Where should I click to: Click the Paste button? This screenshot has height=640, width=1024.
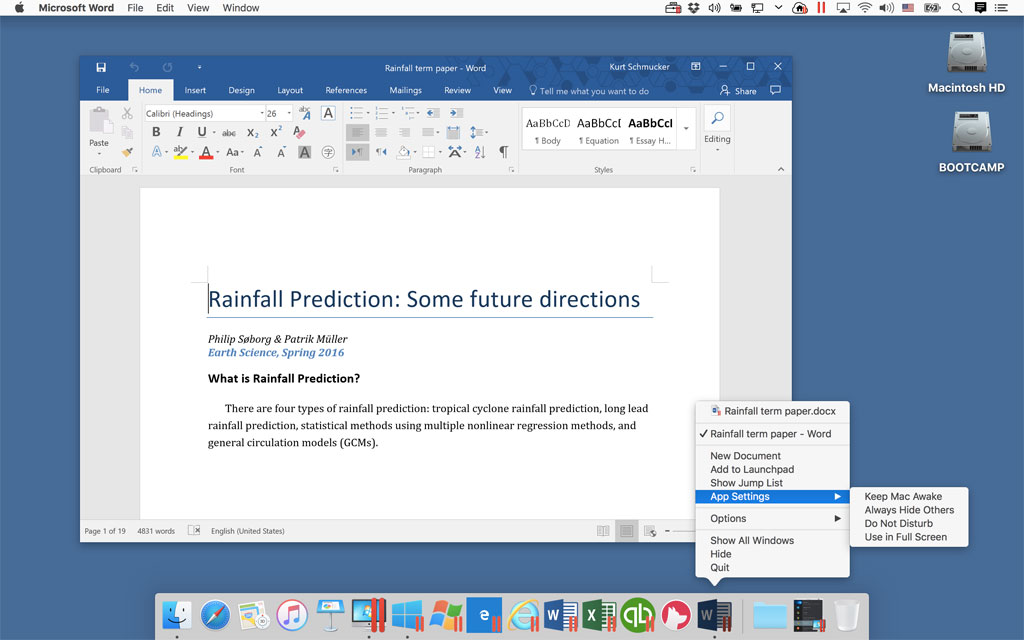(x=99, y=127)
